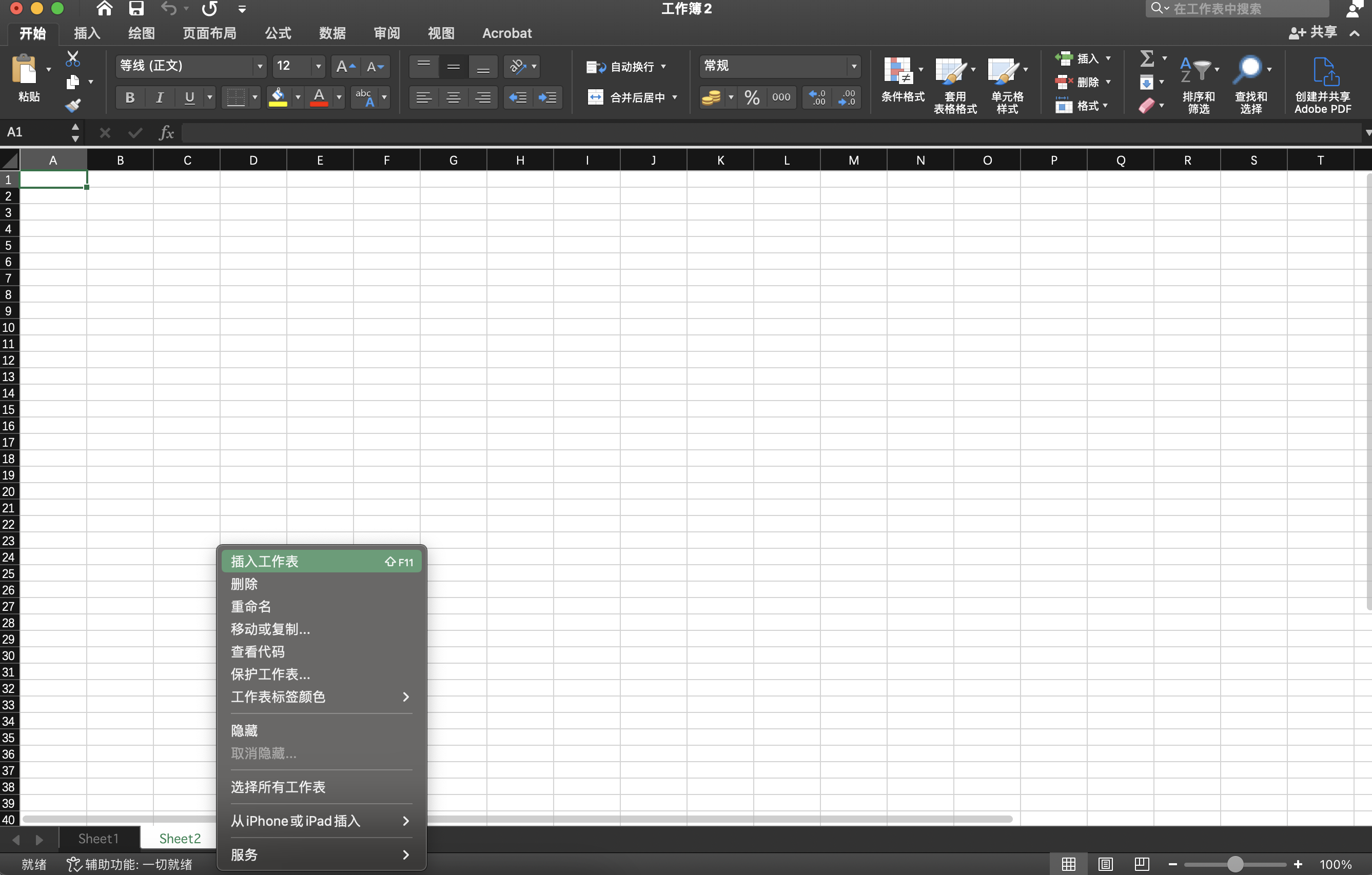The width and height of the screenshot is (1372, 875).
Task: Open the font name dropdown
Action: click(259, 66)
